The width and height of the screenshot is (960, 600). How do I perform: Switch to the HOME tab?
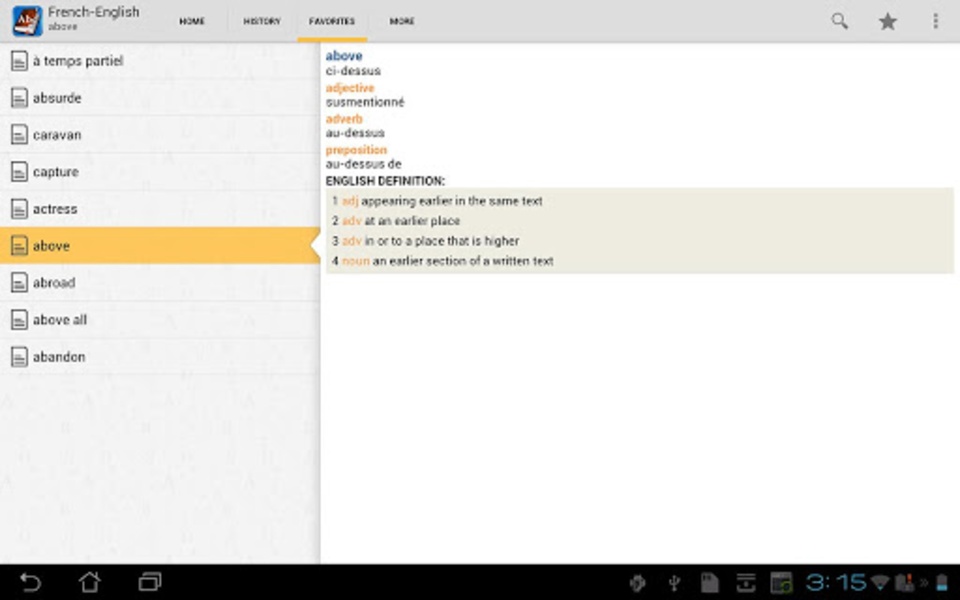click(x=192, y=21)
